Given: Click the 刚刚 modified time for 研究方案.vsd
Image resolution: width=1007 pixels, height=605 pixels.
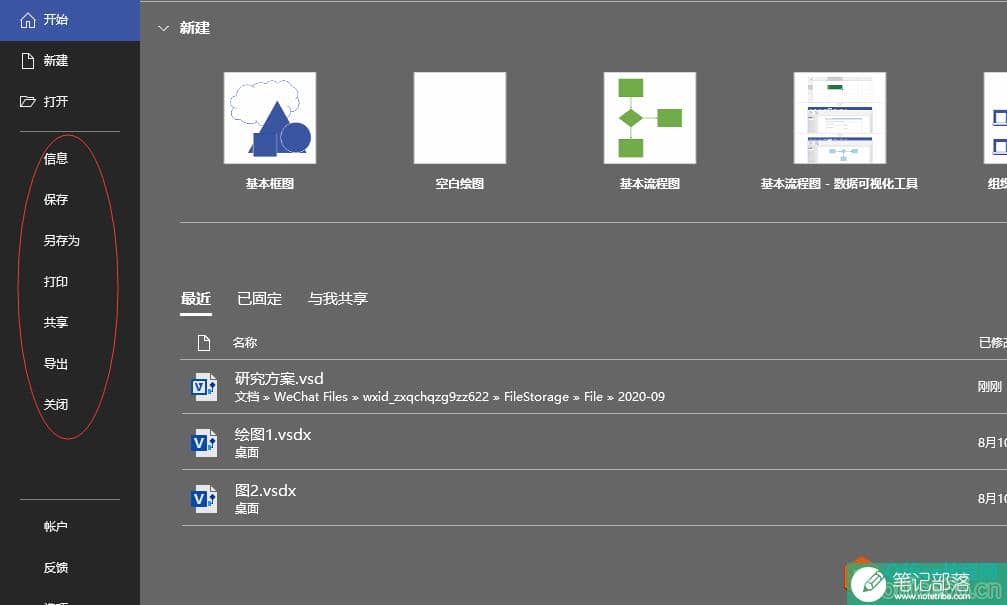Looking at the screenshot, I should (x=990, y=387).
